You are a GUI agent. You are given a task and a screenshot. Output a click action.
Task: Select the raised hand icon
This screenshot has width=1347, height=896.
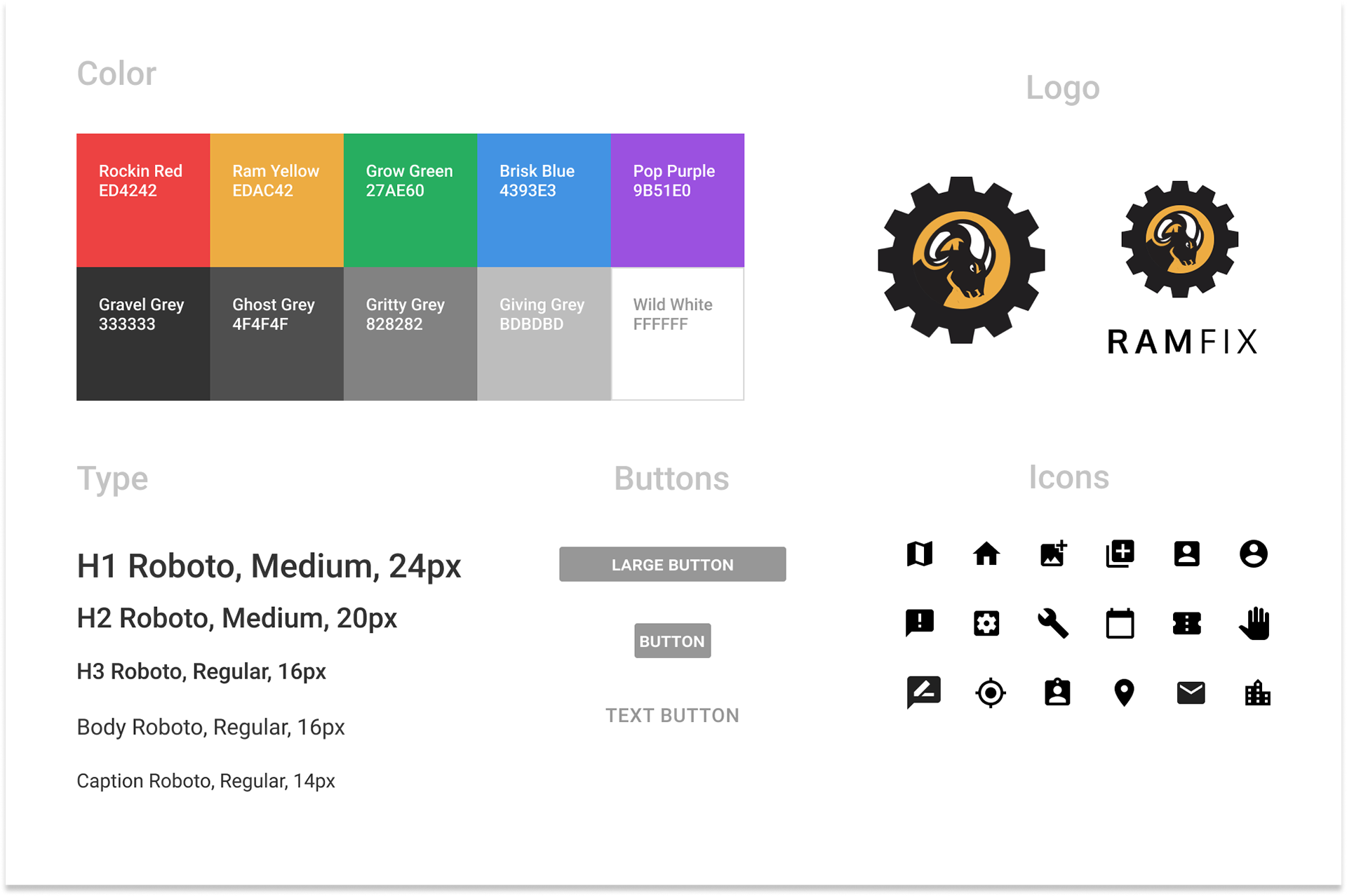(1254, 623)
